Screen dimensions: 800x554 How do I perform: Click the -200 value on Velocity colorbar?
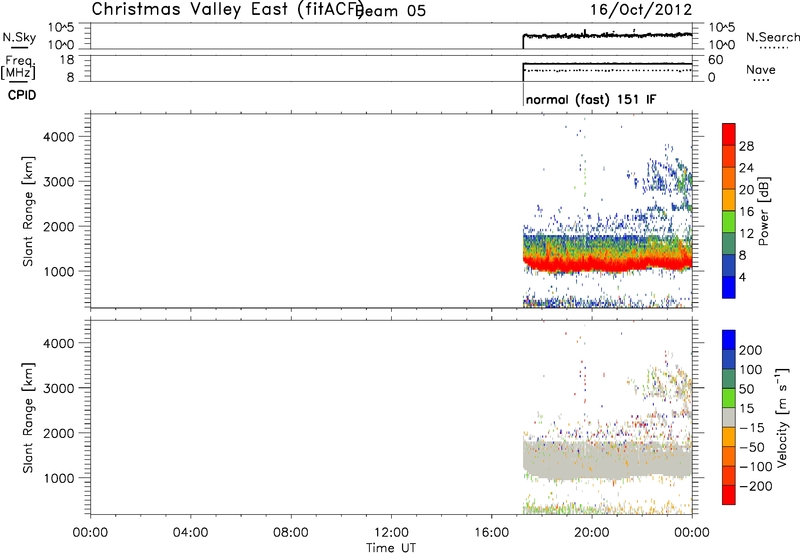pyautogui.click(x=756, y=486)
